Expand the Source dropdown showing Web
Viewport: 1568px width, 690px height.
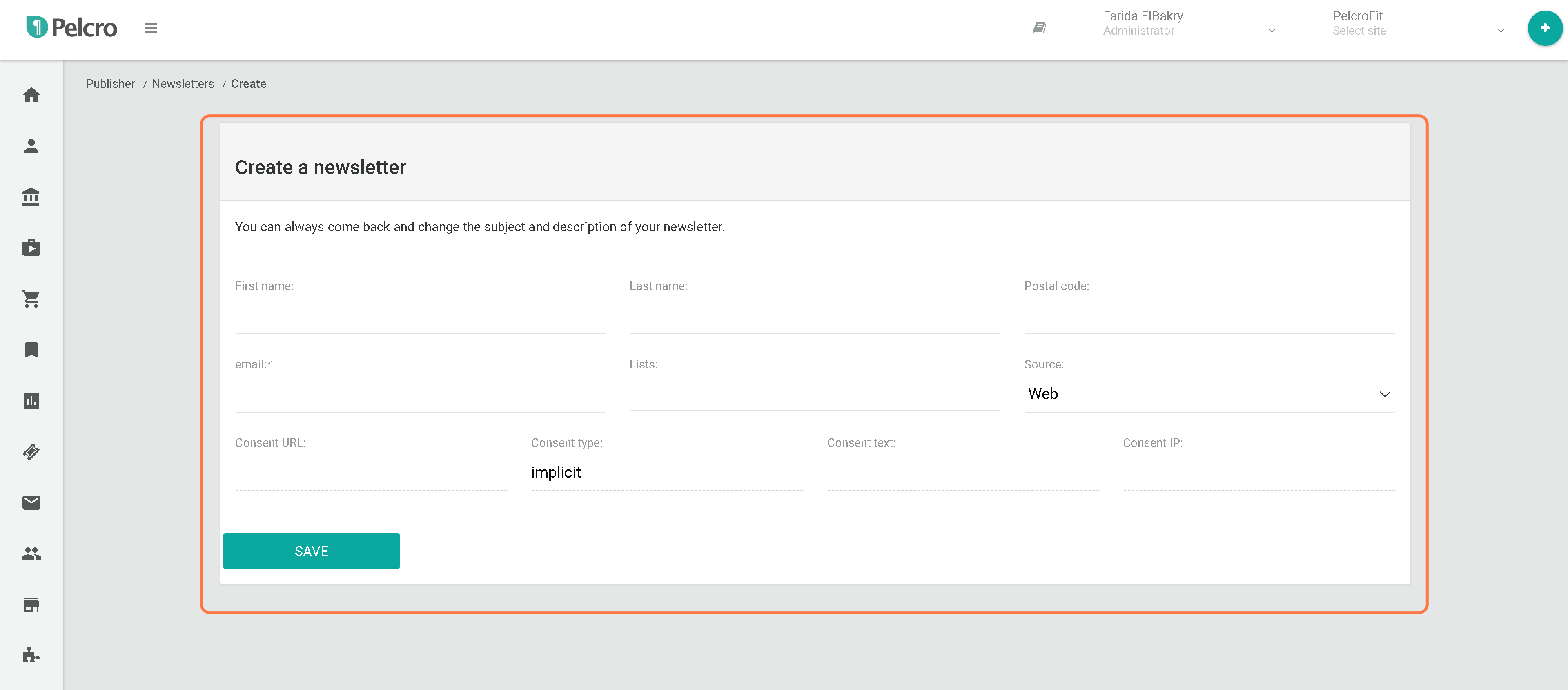[x=1209, y=394]
